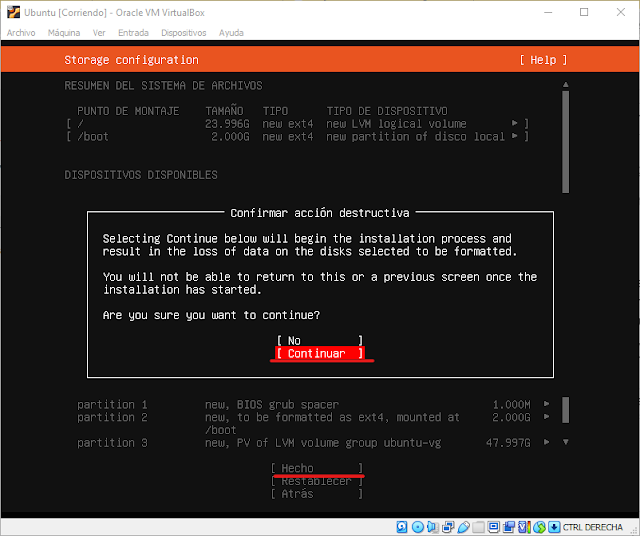The height and width of the screenshot is (536, 640).
Task: Select the Restablecer button
Action: pyautogui.click(x=317, y=481)
